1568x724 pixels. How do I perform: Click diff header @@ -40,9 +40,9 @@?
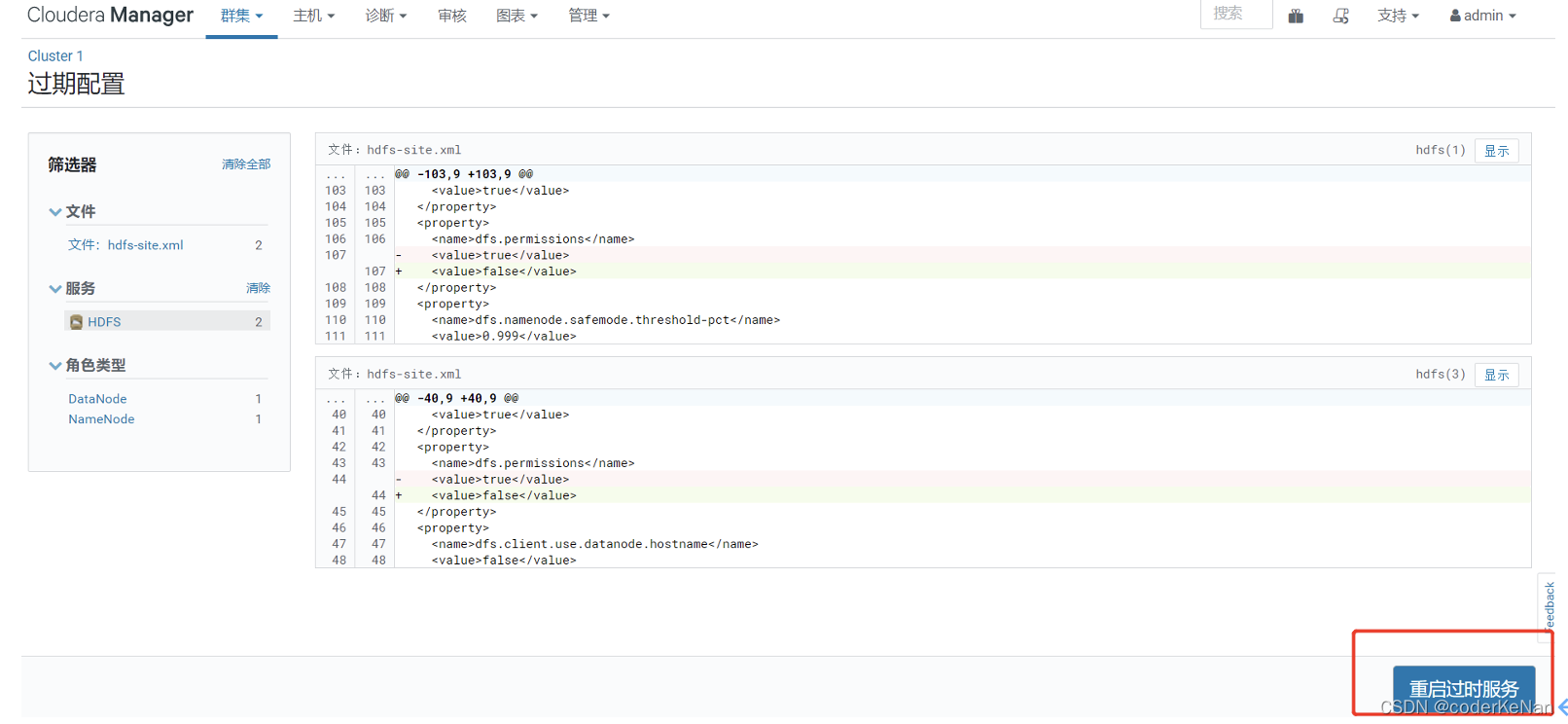(456, 398)
